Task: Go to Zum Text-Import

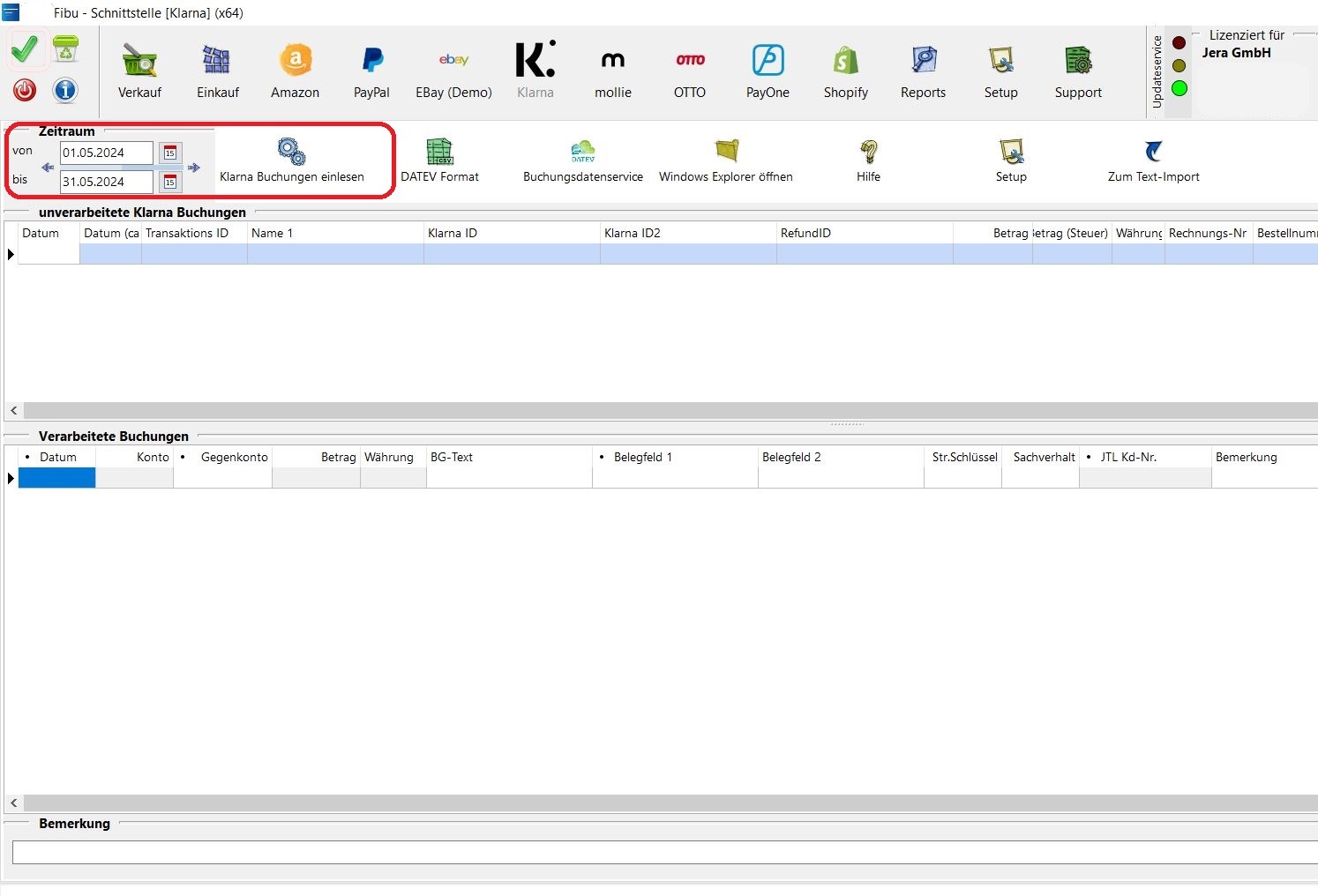Action: pyautogui.click(x=1153, y=160)
